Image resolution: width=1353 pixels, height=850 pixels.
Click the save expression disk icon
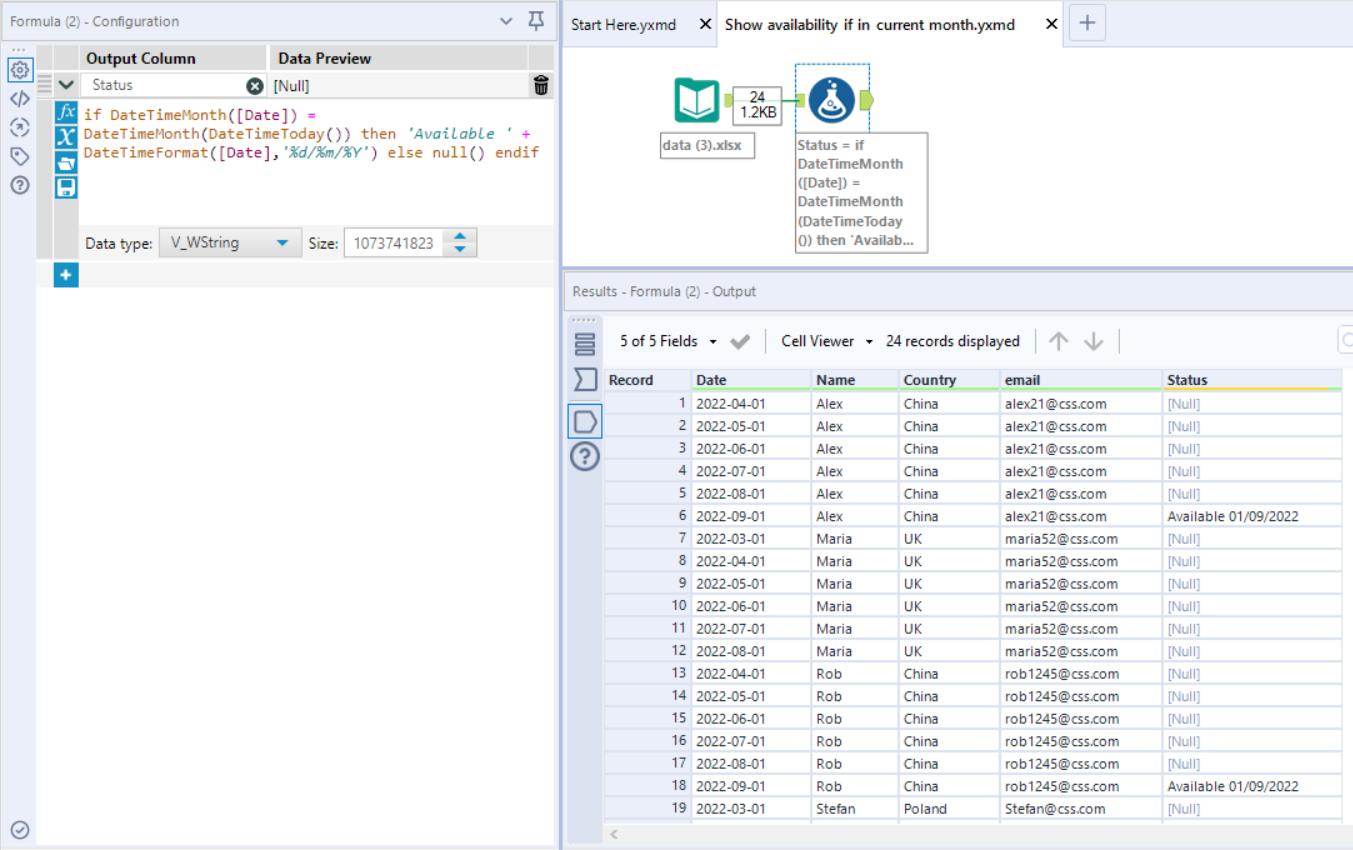pyautogui.click(x=66, y=187)
